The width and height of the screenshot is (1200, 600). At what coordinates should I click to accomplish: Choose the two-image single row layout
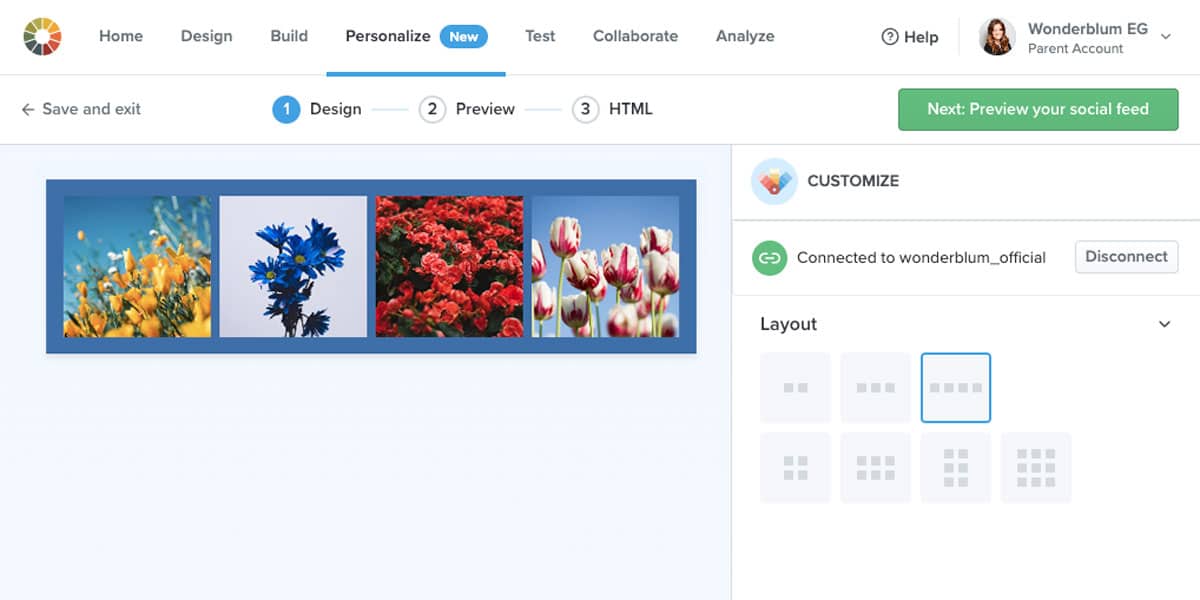[795, 387]
